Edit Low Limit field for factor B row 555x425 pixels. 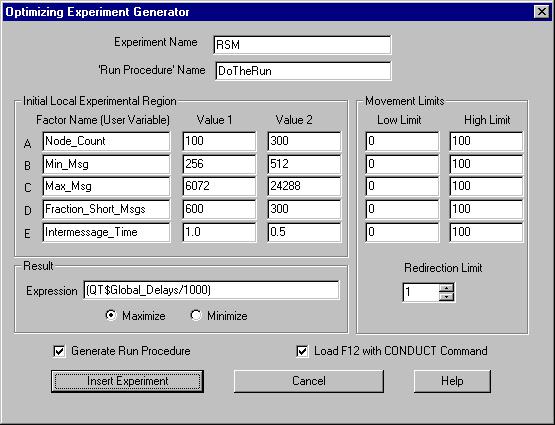tap(402, 164)
